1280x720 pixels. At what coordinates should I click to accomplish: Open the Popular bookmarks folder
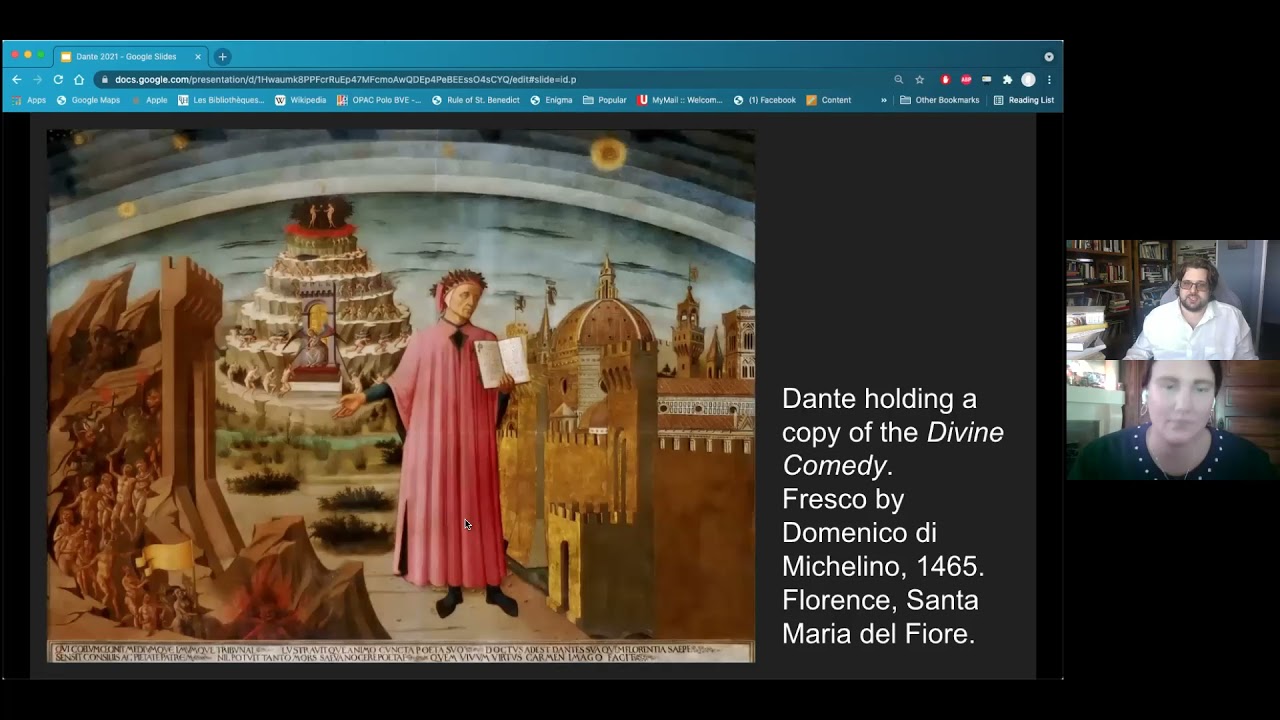coord(605,100)
